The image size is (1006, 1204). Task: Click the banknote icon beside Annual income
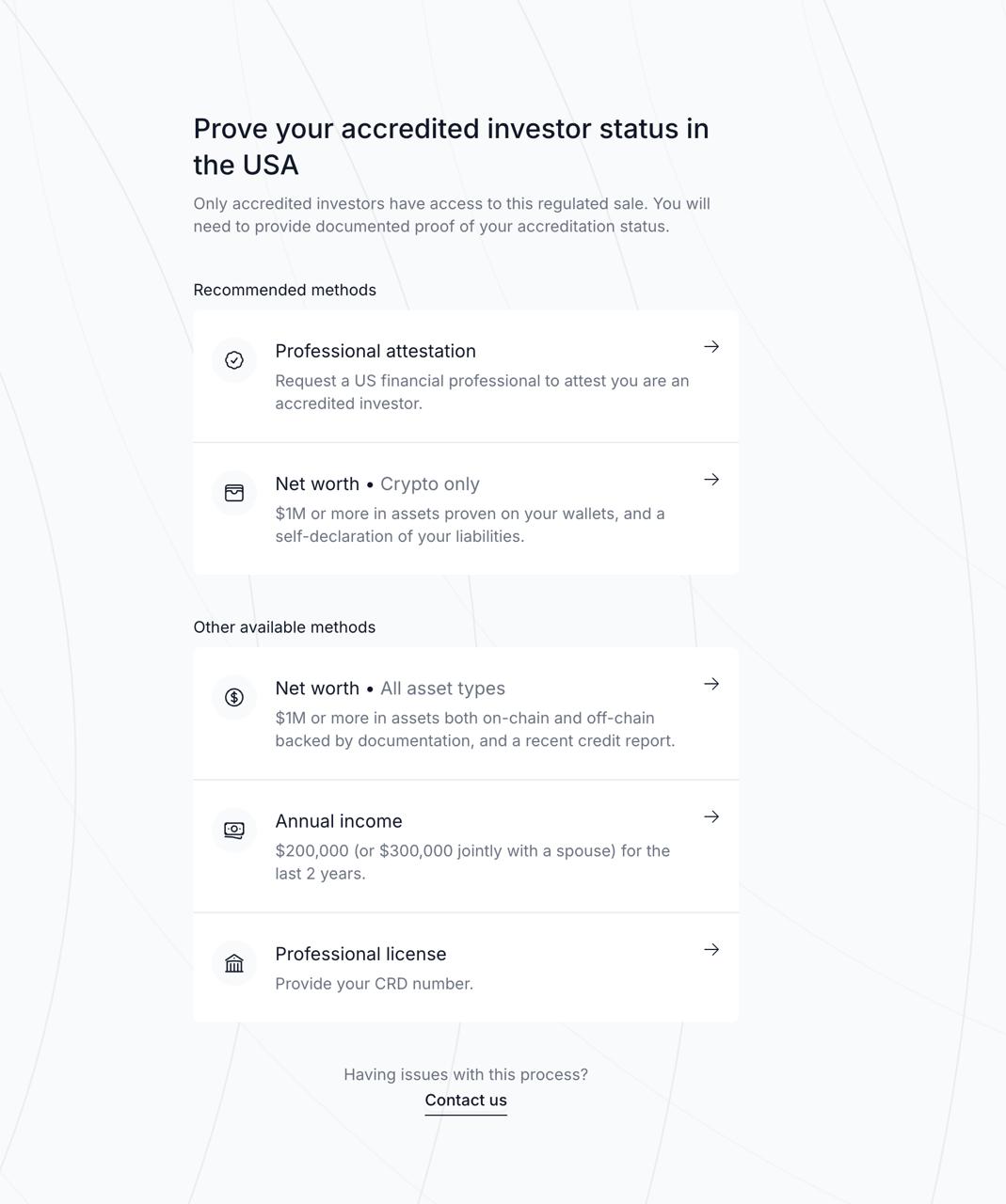[234, 830]
